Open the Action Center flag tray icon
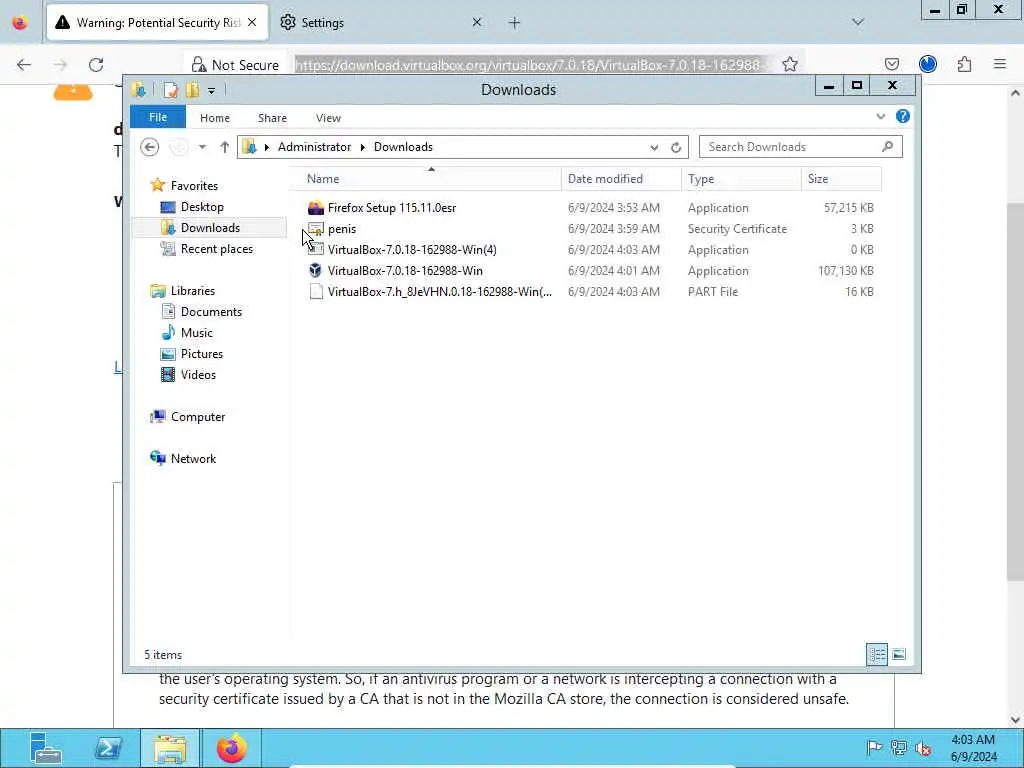Viewport: 1024px width, 768px height. click(874, 748)
